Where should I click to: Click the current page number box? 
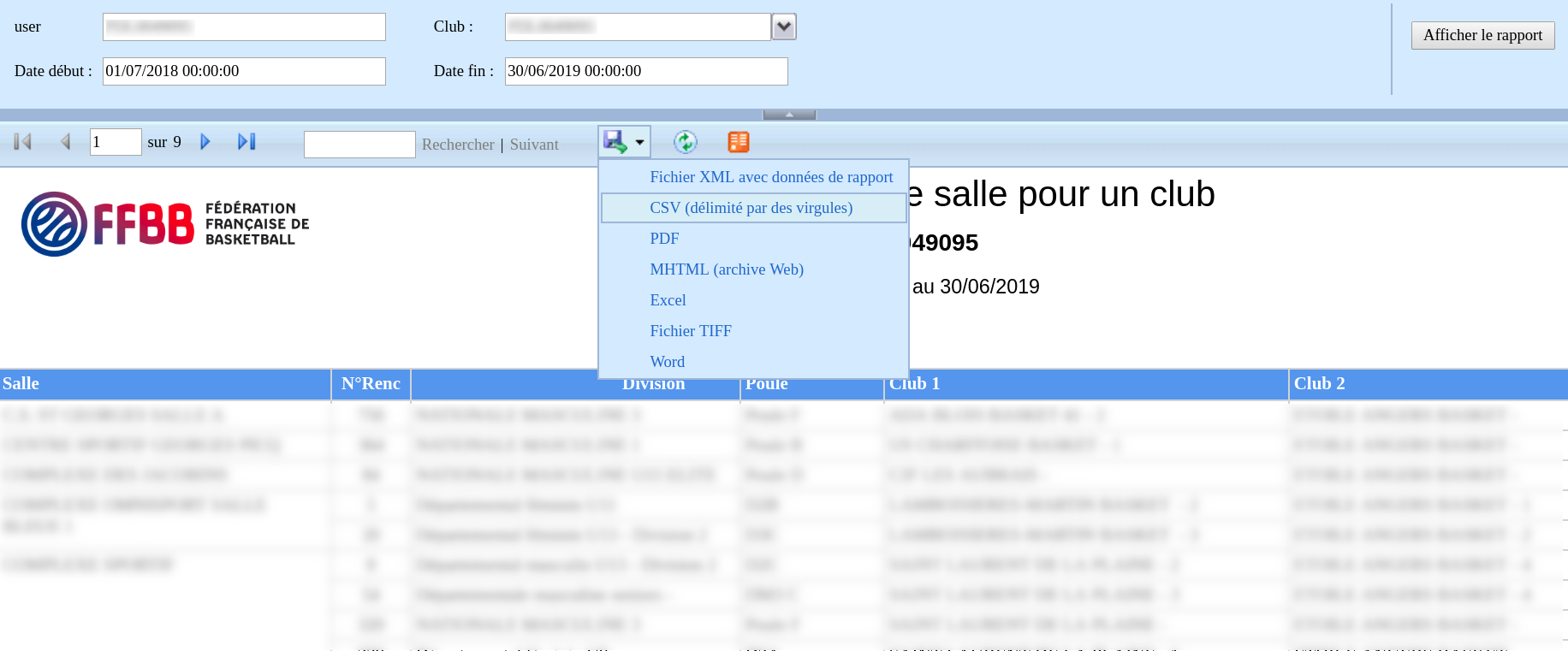coord(116,142)
